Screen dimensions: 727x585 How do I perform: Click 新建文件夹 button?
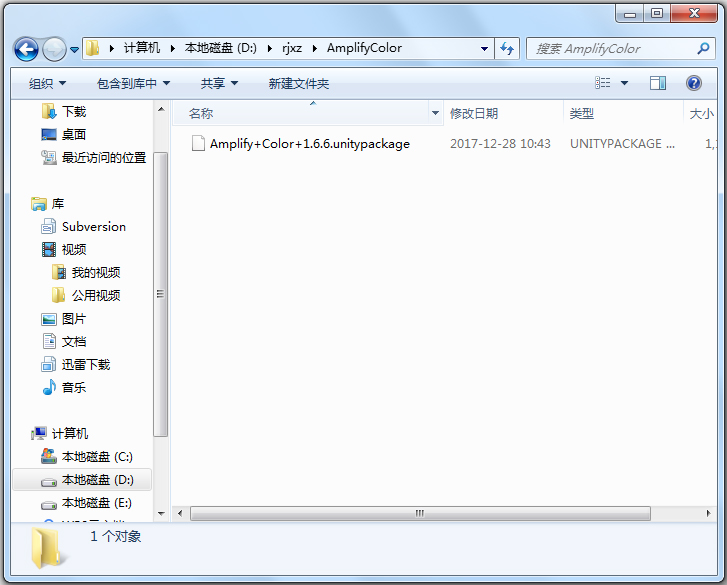pos(299,83)
